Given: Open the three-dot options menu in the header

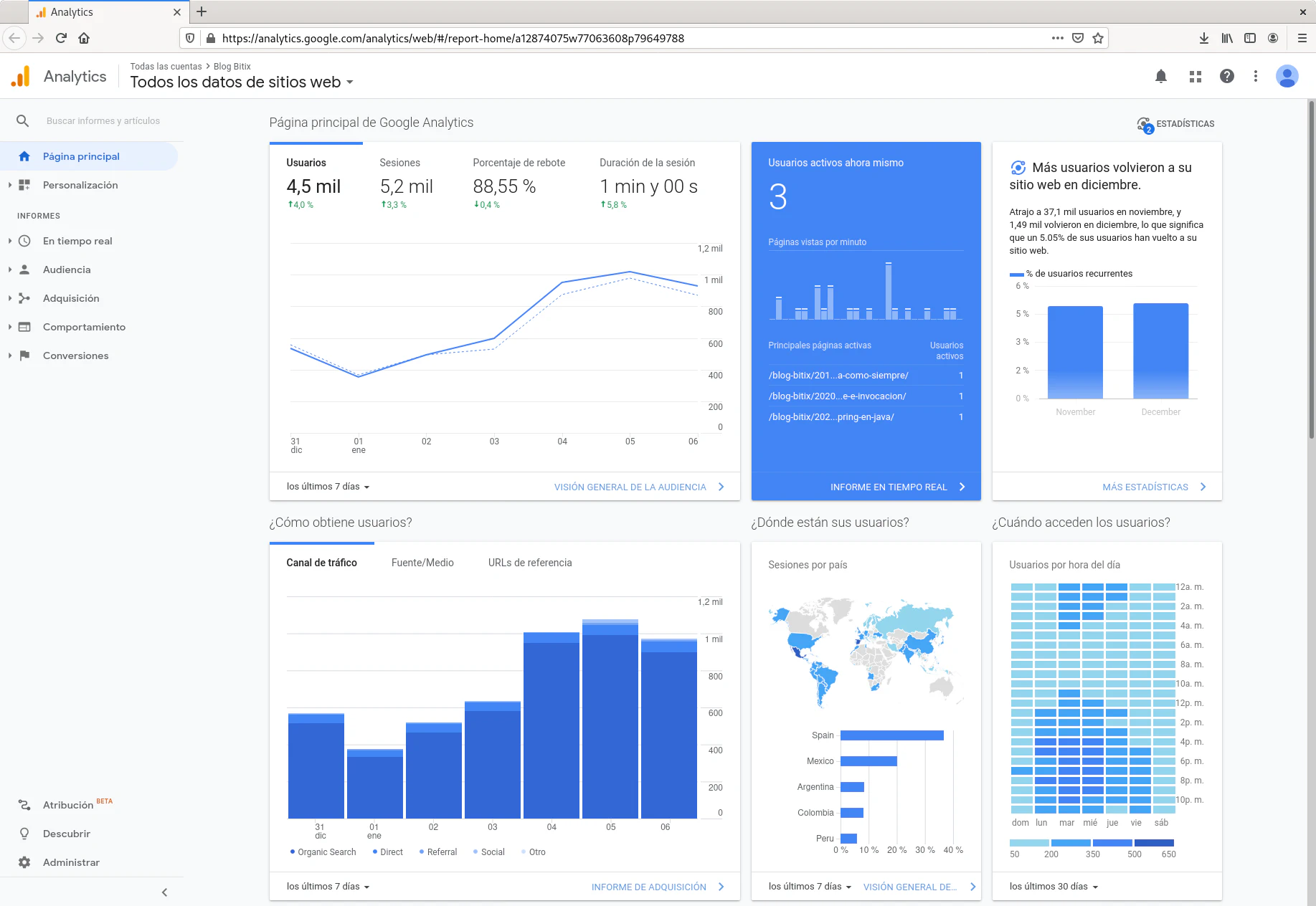Looking at the screenshot, I should pyautogui.click(x=1255, y=77).
